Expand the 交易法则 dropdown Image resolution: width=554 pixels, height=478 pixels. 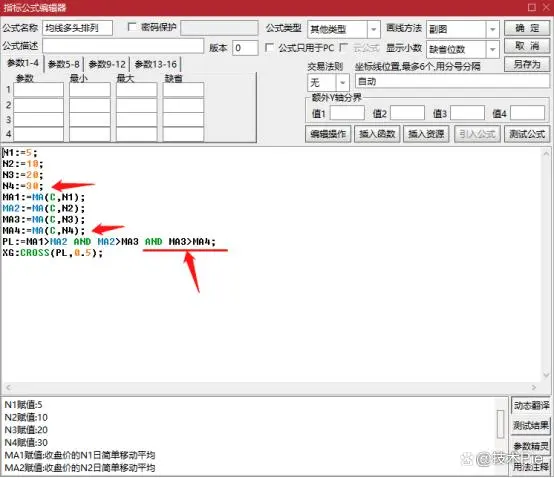click(x=342, y=82)
